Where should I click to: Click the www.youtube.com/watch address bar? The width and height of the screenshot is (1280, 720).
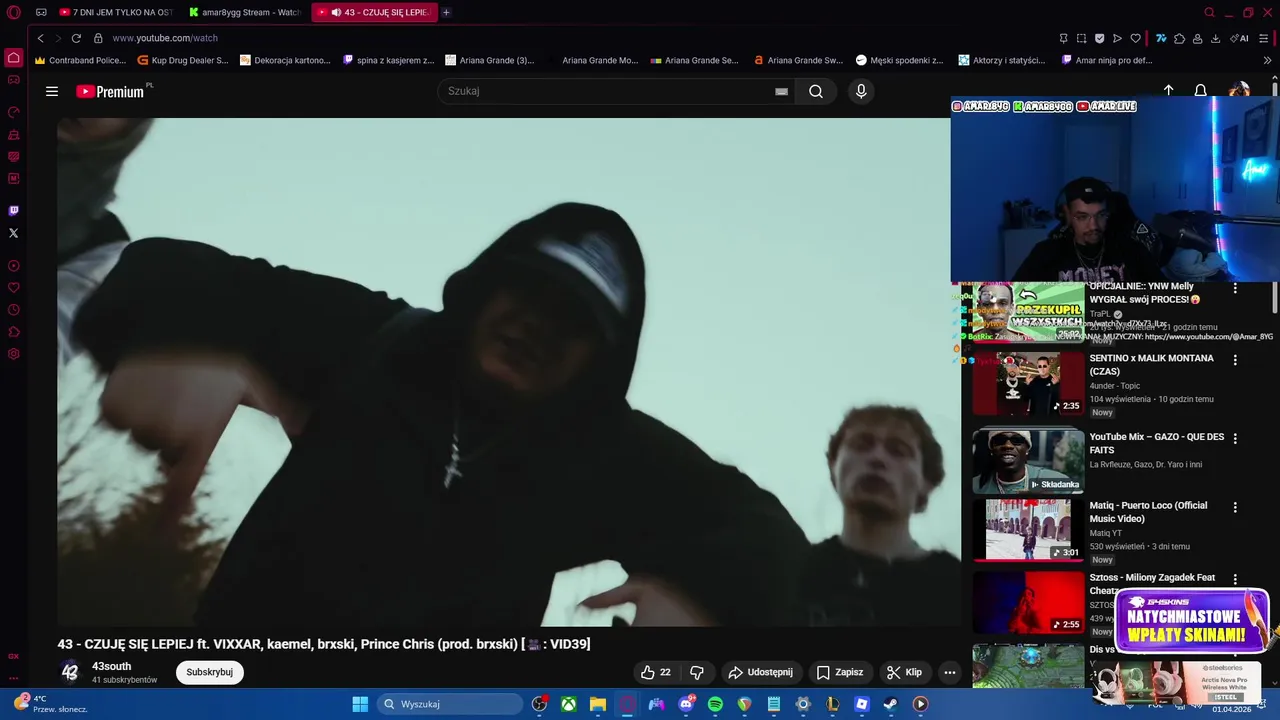coord(165,38)
